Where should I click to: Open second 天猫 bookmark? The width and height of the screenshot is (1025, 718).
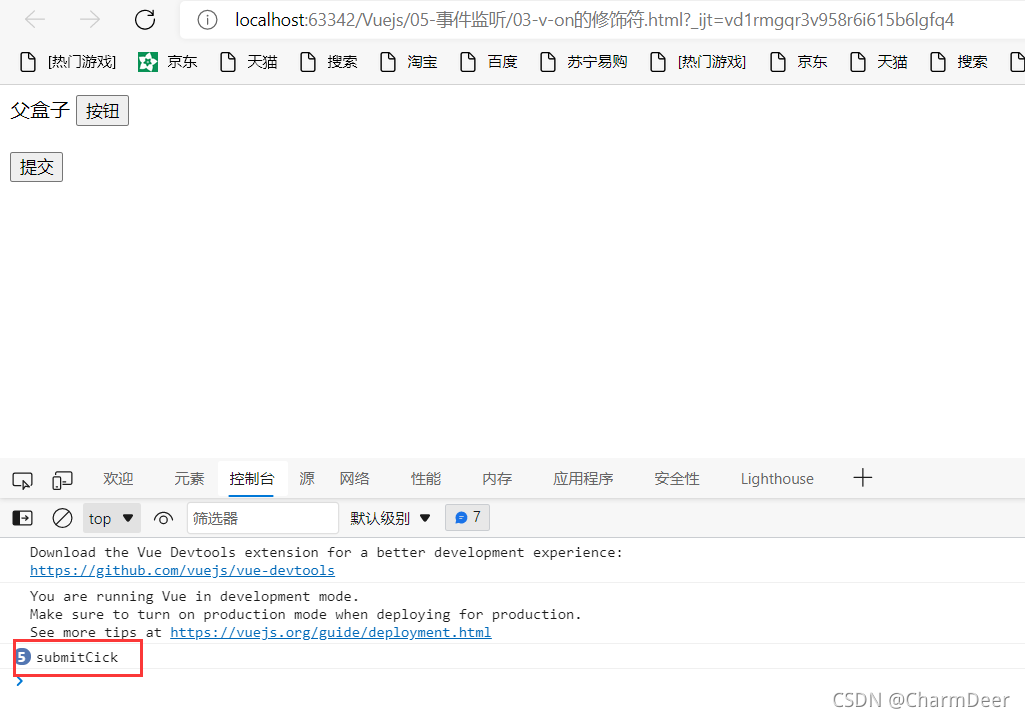(x=879, y=62)
